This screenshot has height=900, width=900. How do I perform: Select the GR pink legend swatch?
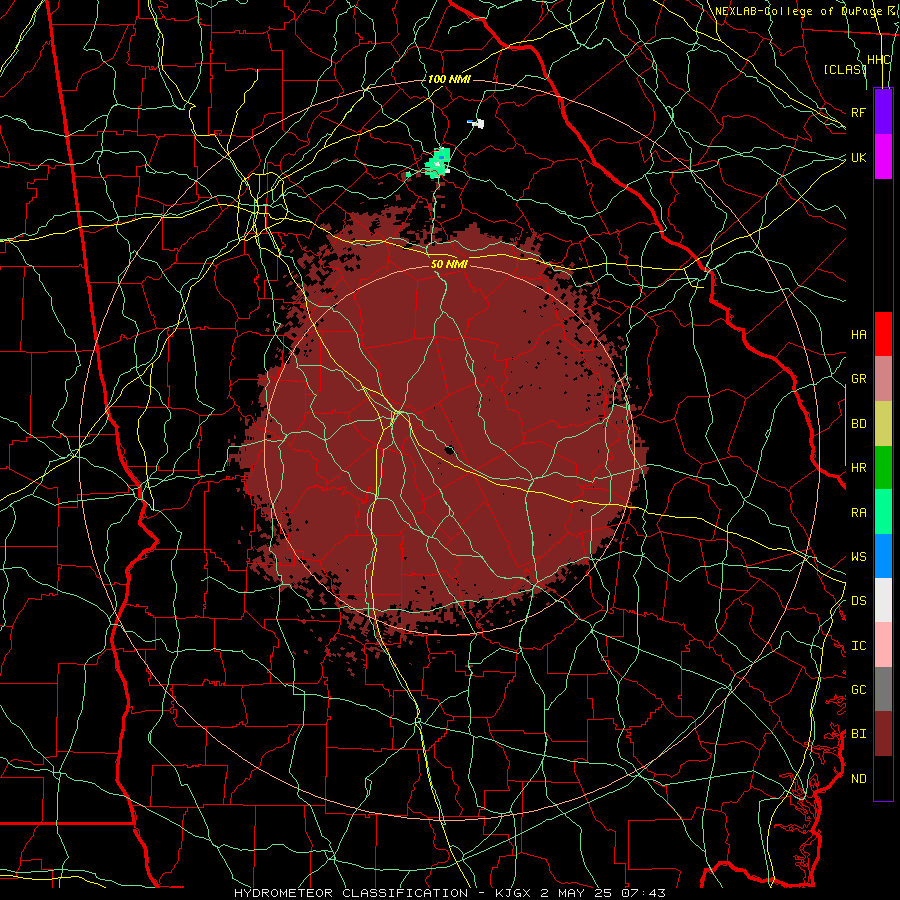click(x=883, y=379)
